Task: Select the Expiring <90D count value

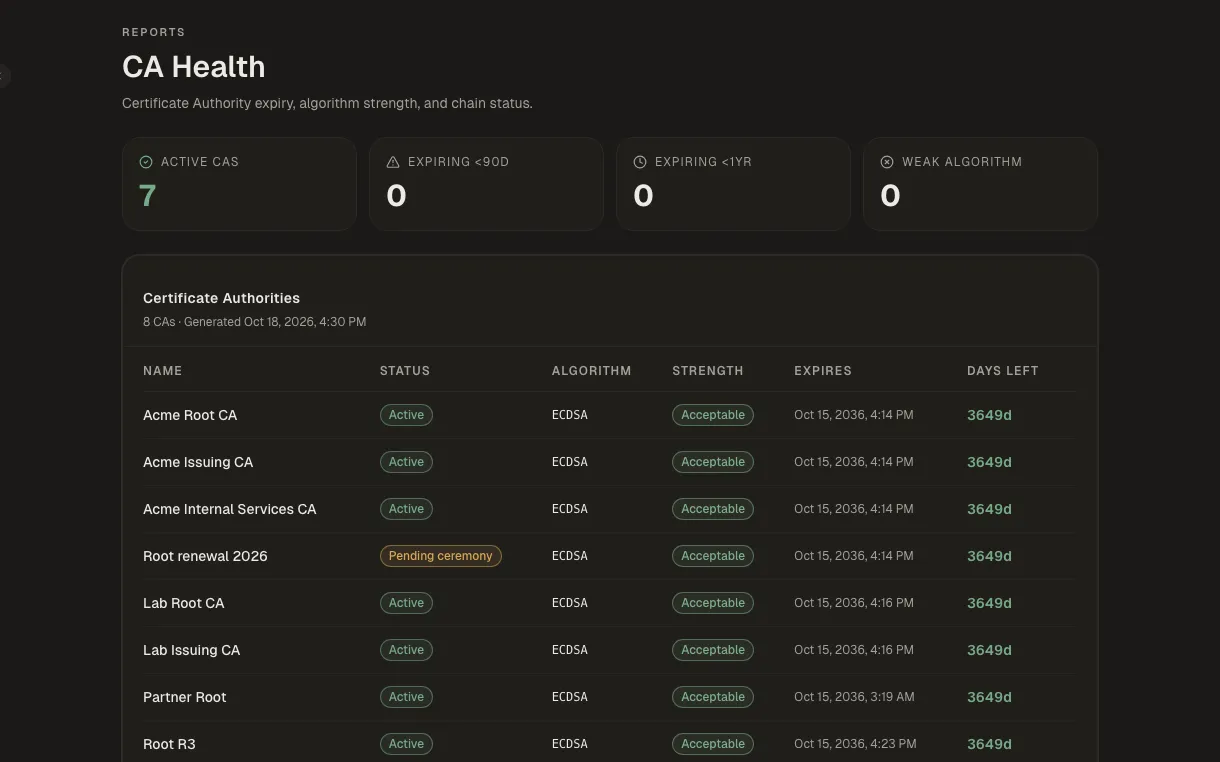Action: [396, 196]
